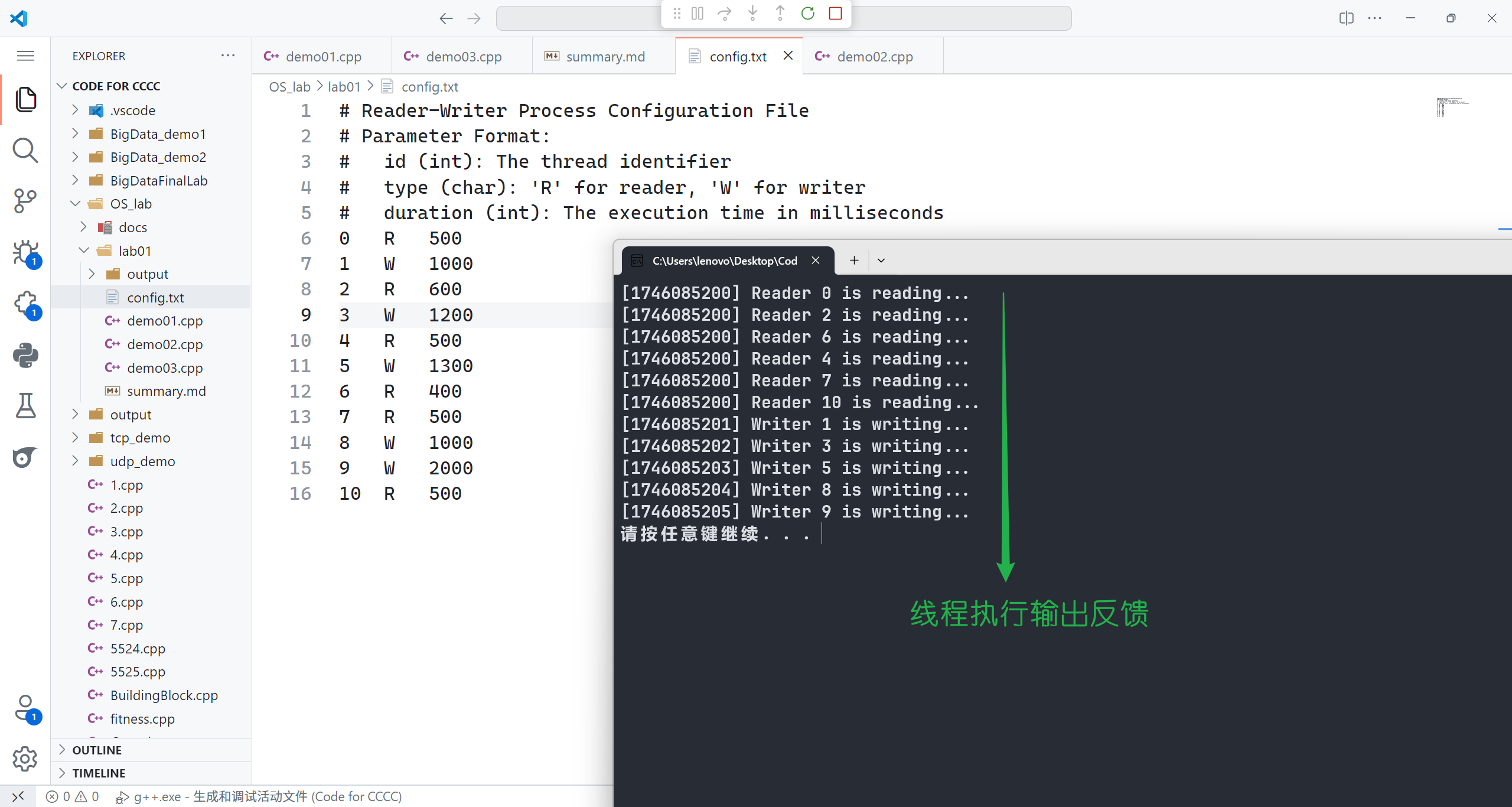Image resolution: width=1512 pixels, height=807 pixels.
Task: Open Source Control view icon
Action: coord(25,201)
